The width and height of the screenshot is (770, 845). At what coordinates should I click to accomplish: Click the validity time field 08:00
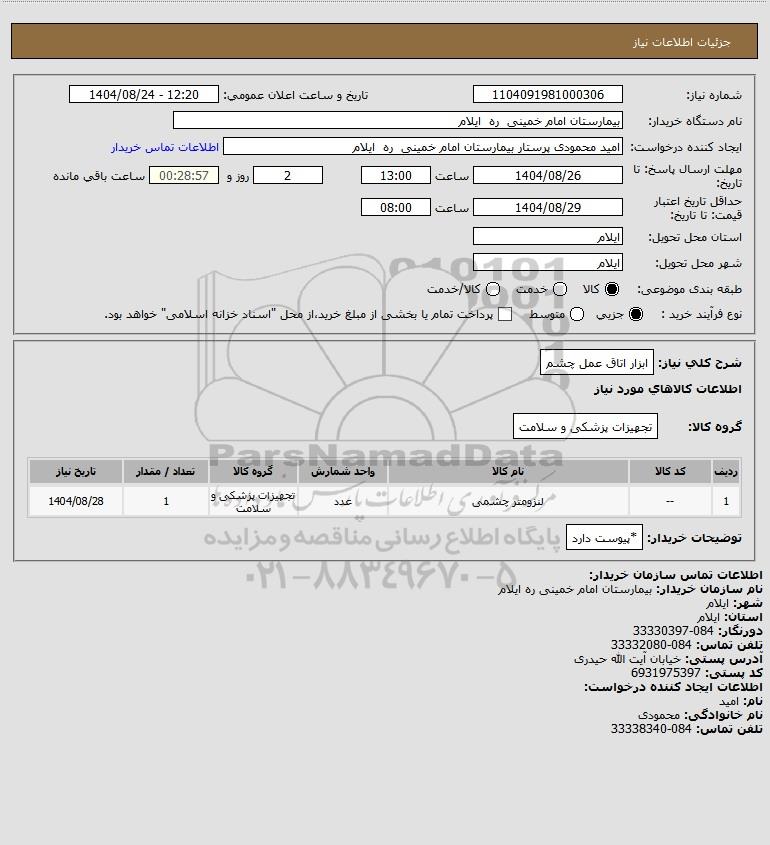coord(396,207)
